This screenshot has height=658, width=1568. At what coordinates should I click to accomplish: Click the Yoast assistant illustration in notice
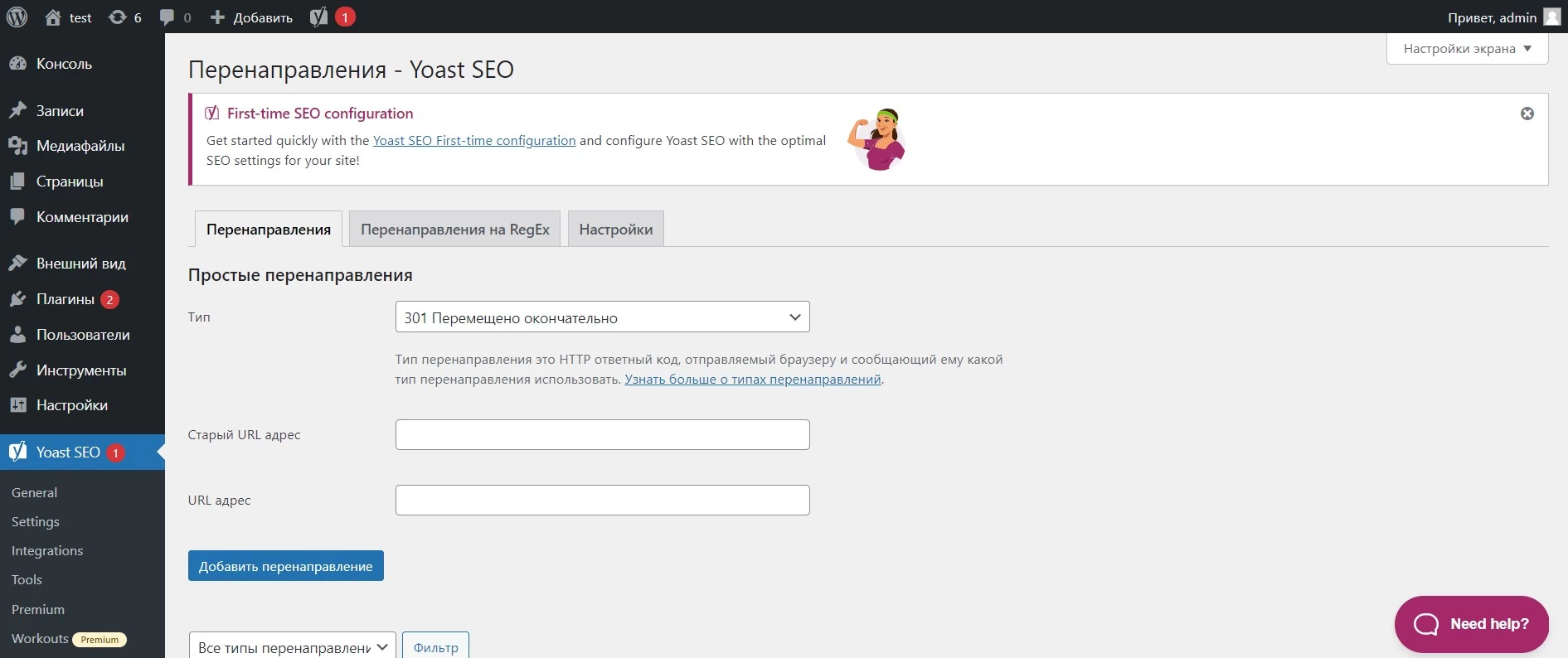click(x=877, y=139)
